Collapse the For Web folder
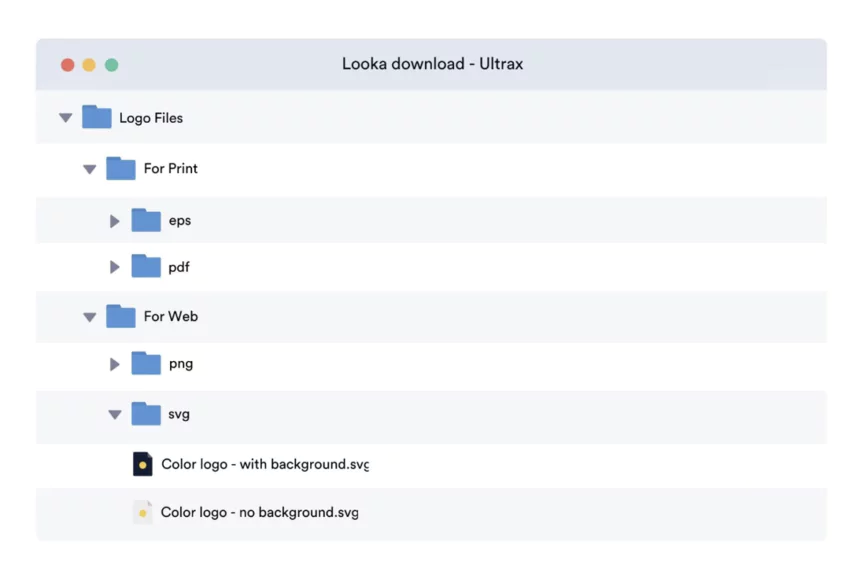Viewport: 850px width, 579px height. pos(89,316)
